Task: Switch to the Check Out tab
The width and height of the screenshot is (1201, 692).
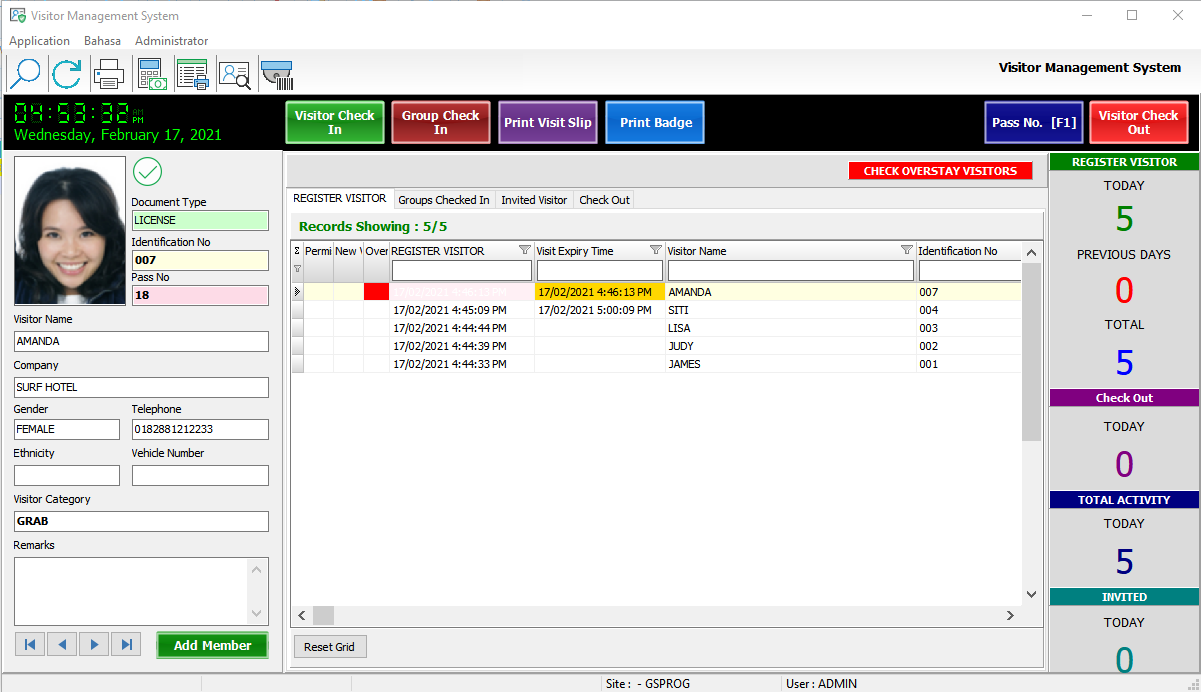Action: 604,200
